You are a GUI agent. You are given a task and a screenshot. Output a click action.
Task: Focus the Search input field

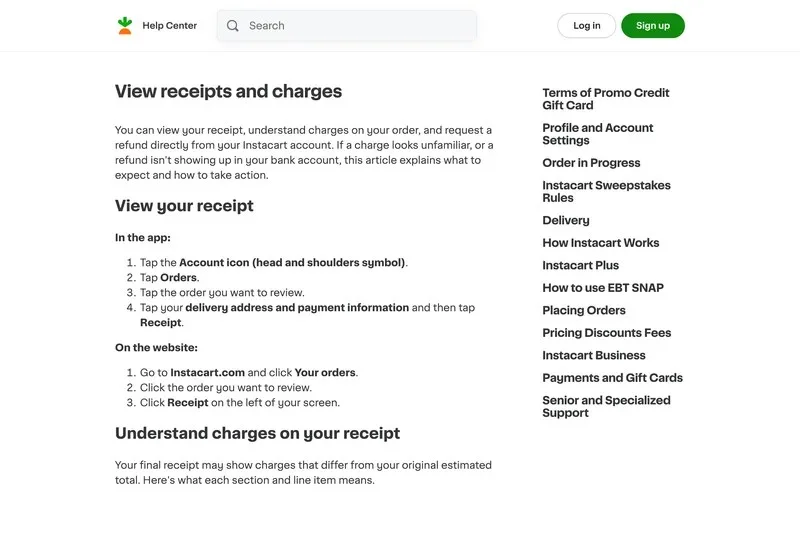[347, 26]
